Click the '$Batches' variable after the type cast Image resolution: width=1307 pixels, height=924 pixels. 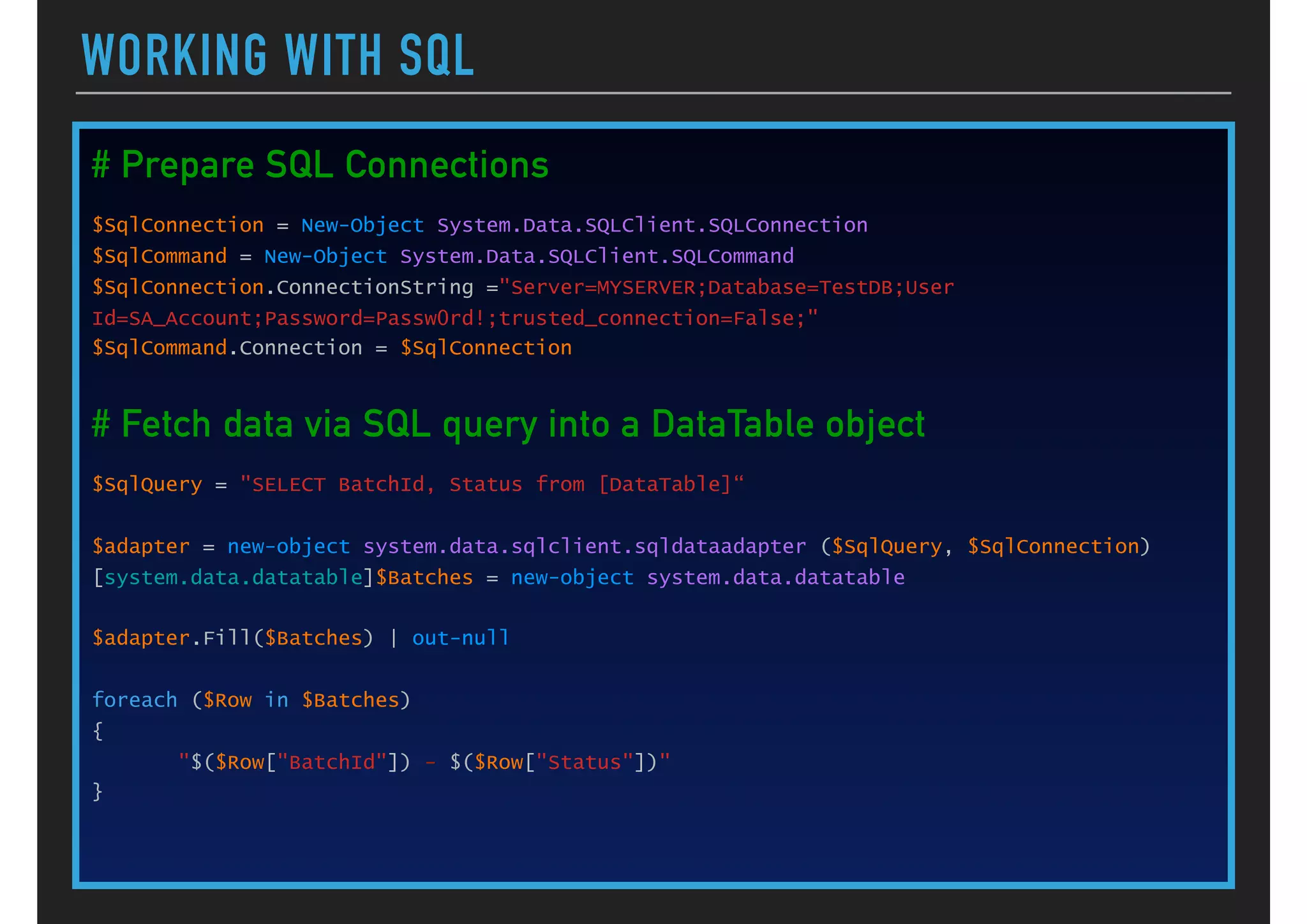(x=424, y=577)
